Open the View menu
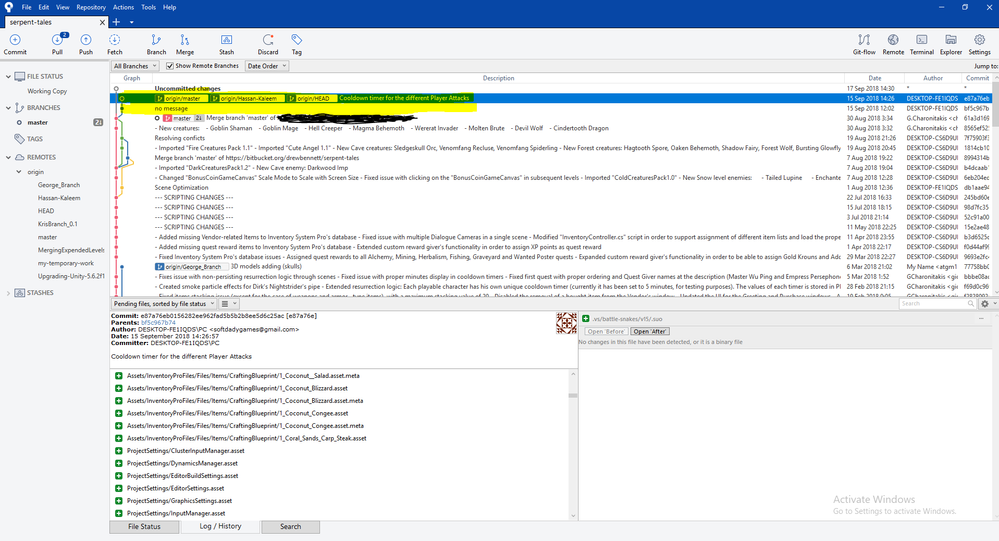999x541 pixels. tap(62, 8)
